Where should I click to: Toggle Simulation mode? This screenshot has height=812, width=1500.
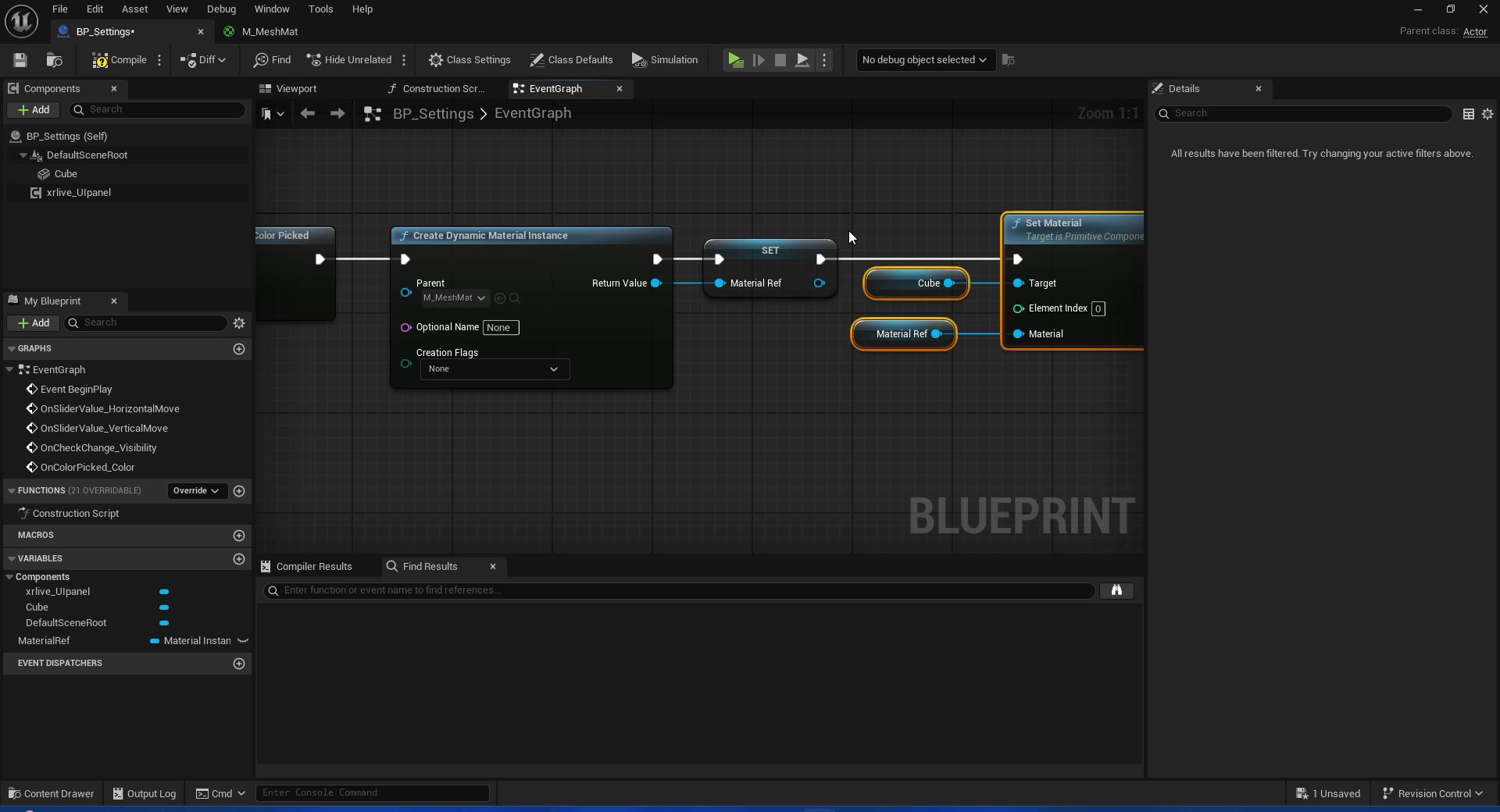click(x=665, y=60)
